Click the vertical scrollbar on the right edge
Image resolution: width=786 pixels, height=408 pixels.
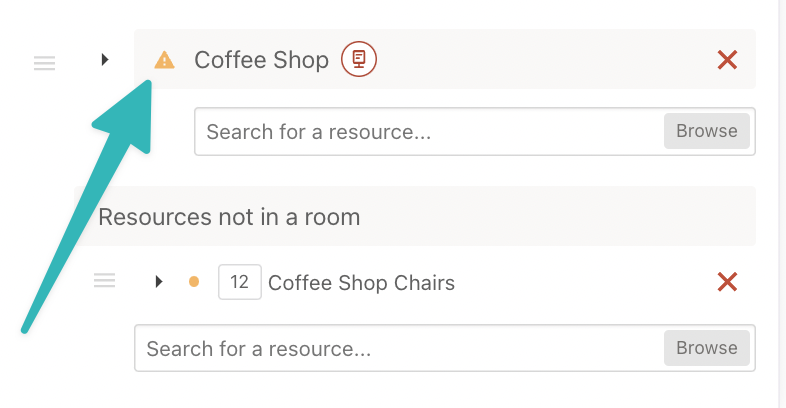782,204
